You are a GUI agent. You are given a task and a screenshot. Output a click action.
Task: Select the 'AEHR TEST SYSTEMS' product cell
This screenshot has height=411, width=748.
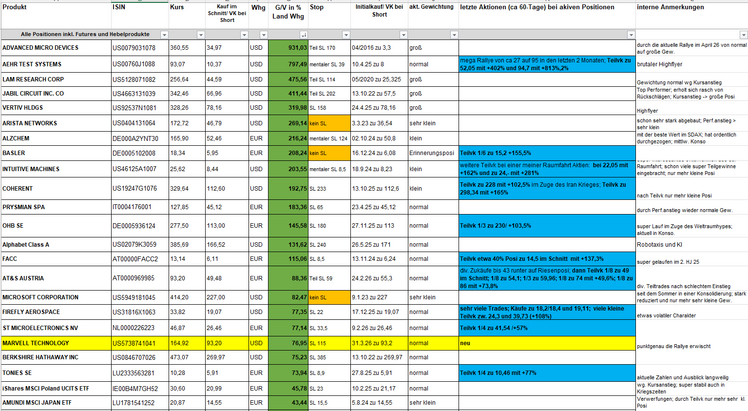(56, 64)
